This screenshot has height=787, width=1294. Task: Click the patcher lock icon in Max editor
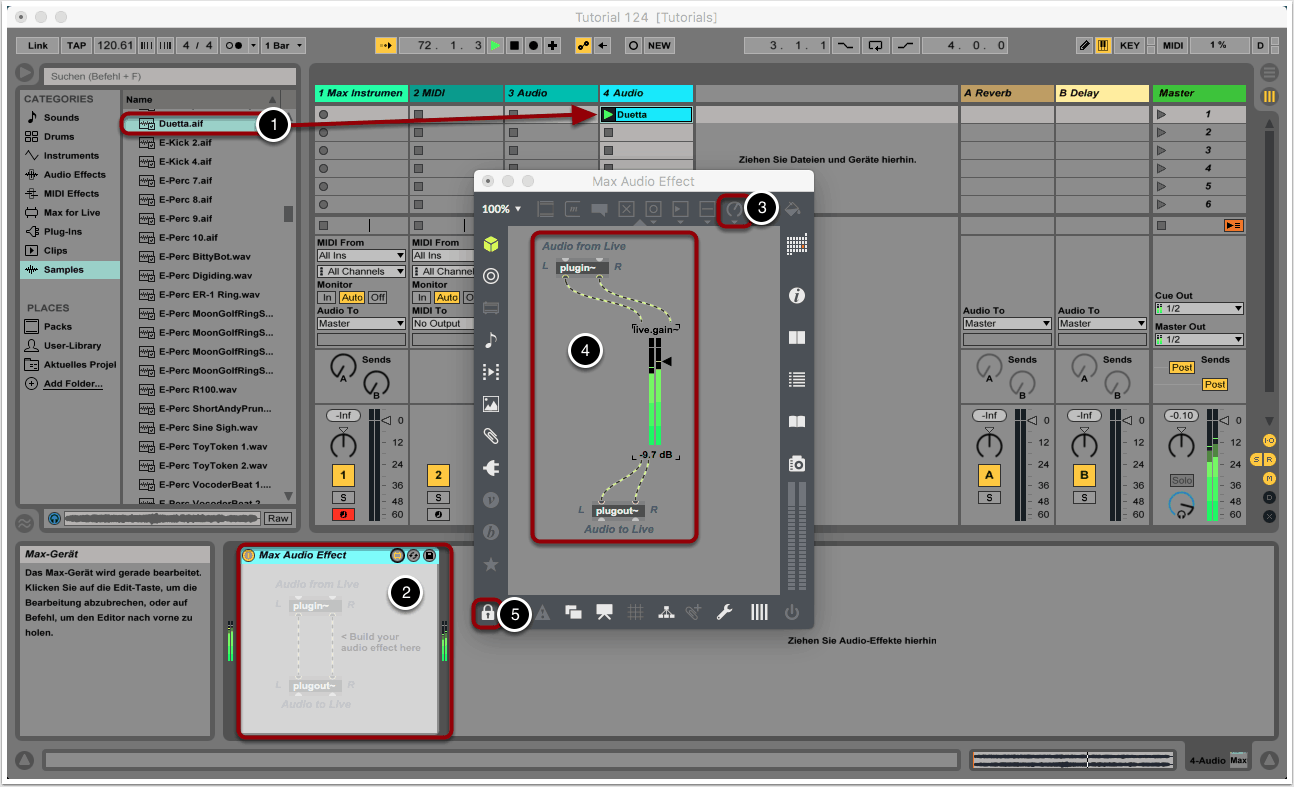487,613
